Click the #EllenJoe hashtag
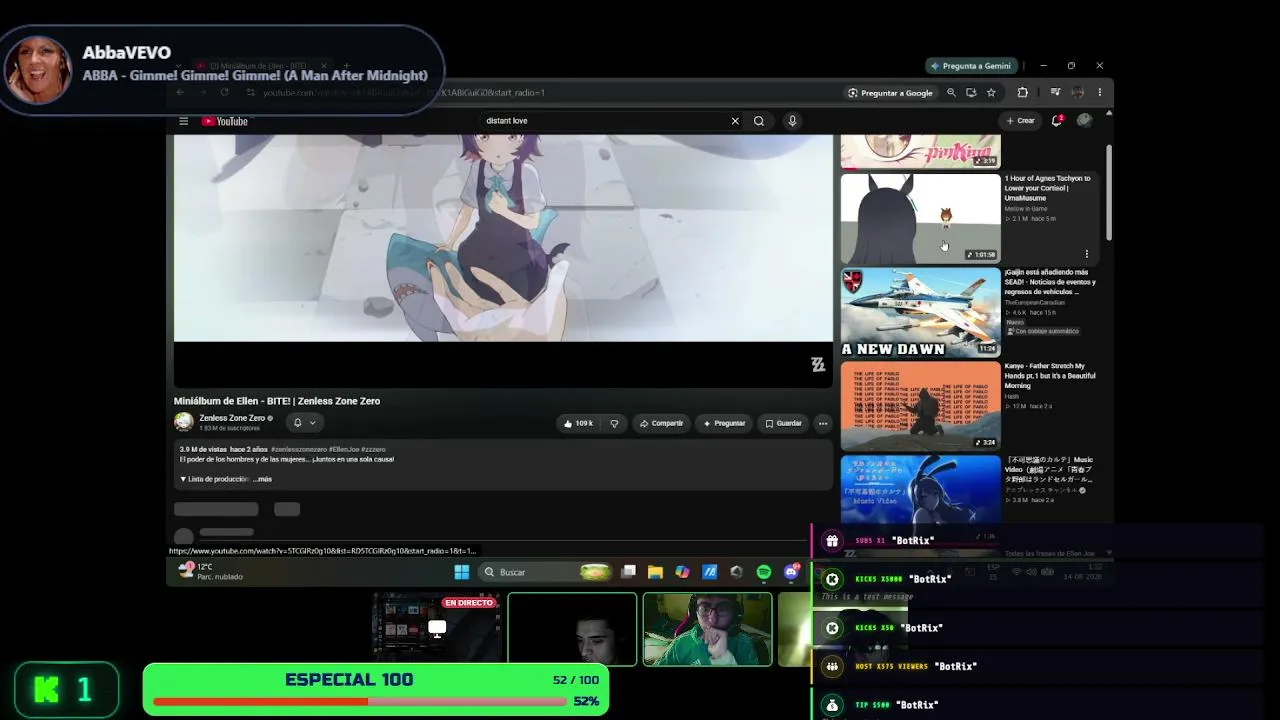This screenshot has height=720, width=1280. click(x=343, y=449)
